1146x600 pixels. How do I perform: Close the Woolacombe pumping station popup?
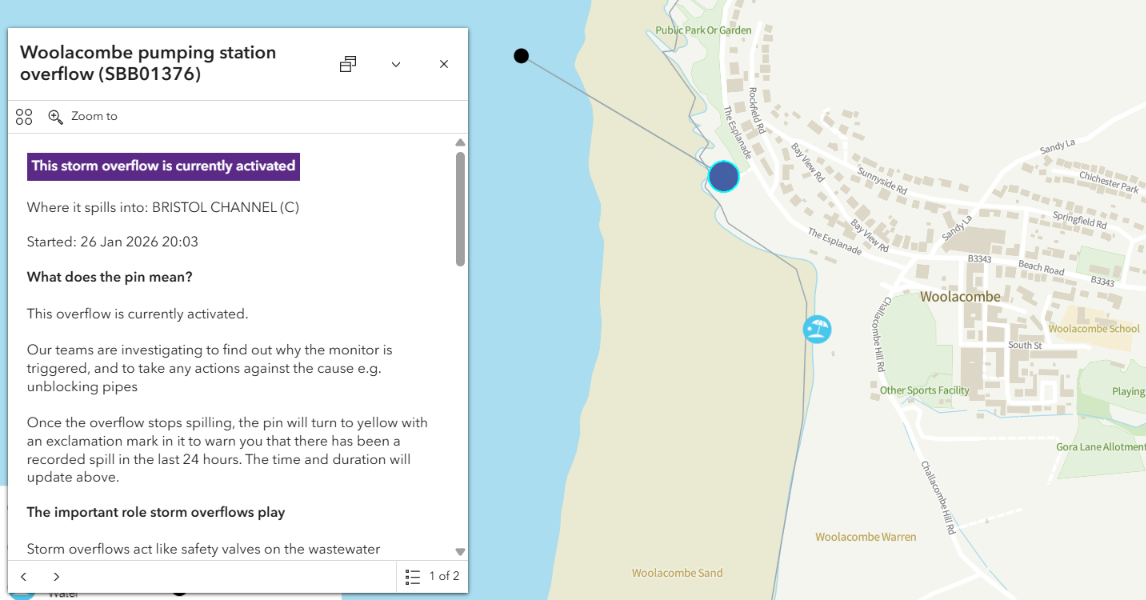[x=444, y=64]
